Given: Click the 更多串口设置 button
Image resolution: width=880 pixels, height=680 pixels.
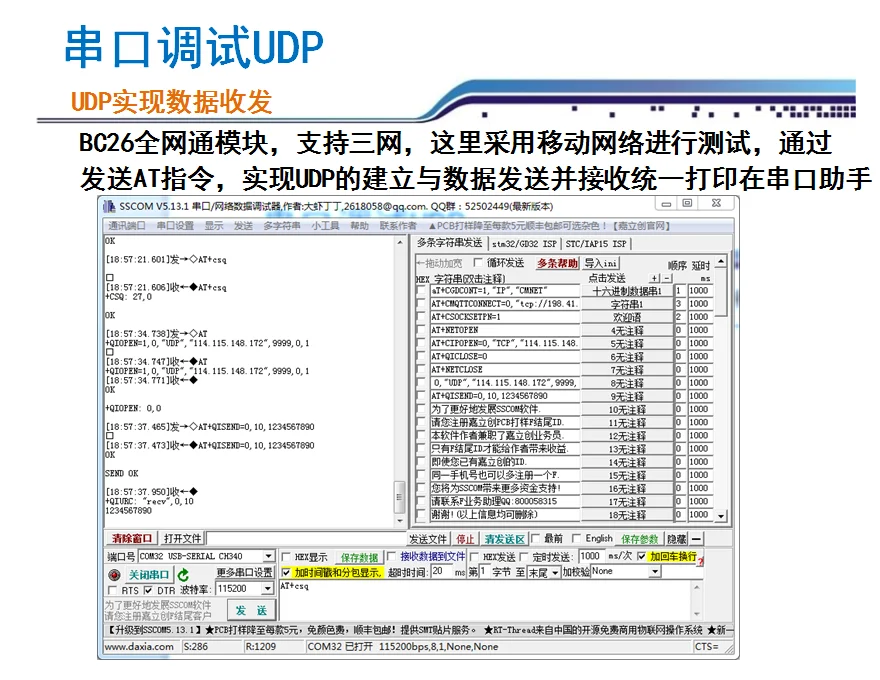Looking at the screenshot, I should [245, 572].
